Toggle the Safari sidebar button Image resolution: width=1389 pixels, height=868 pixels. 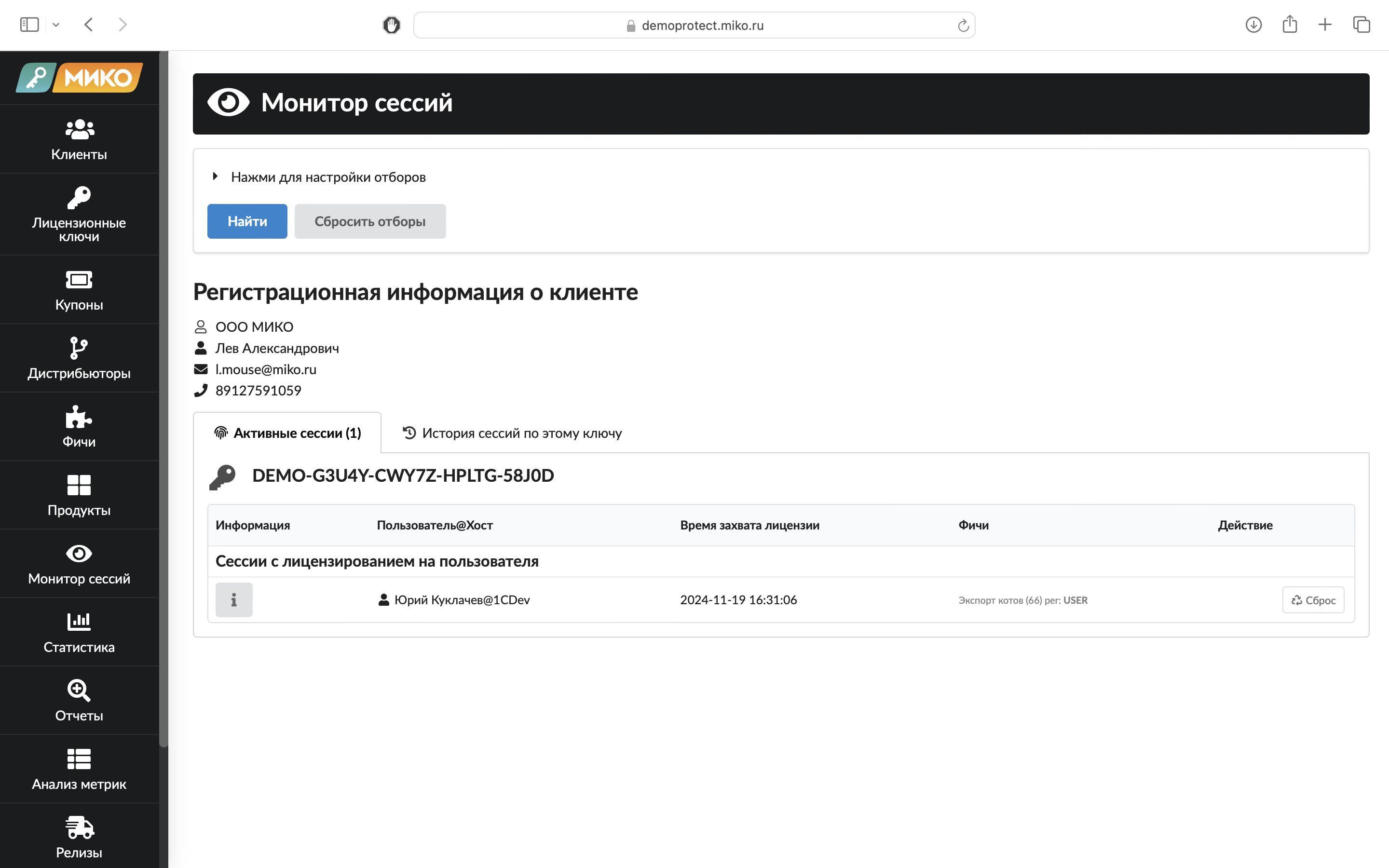tap(29, 25)
